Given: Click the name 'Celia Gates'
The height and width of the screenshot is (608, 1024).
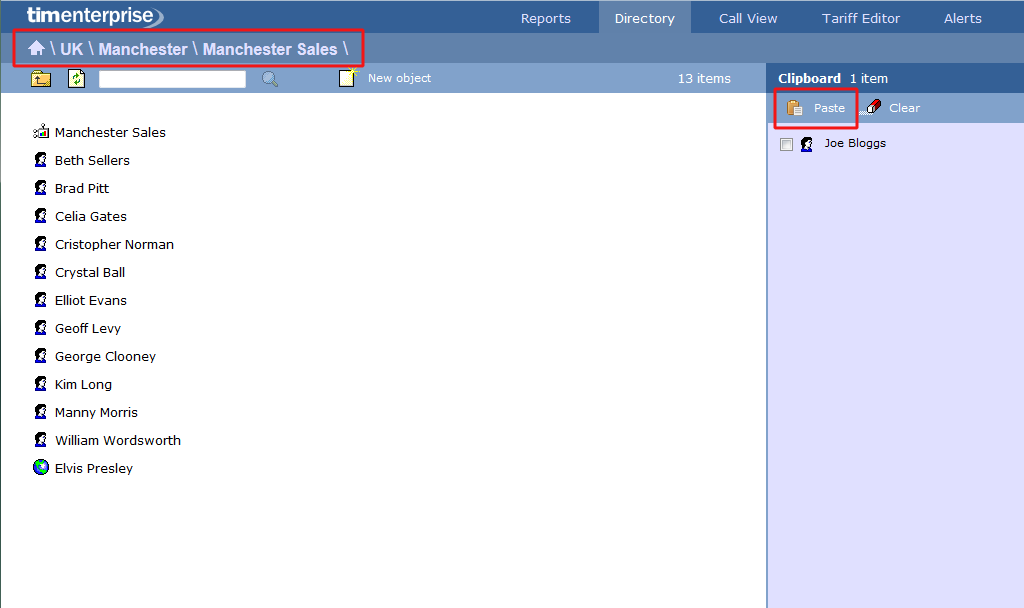Looking at the screenshot, I should pyautogui.click(x=91, y=216).
